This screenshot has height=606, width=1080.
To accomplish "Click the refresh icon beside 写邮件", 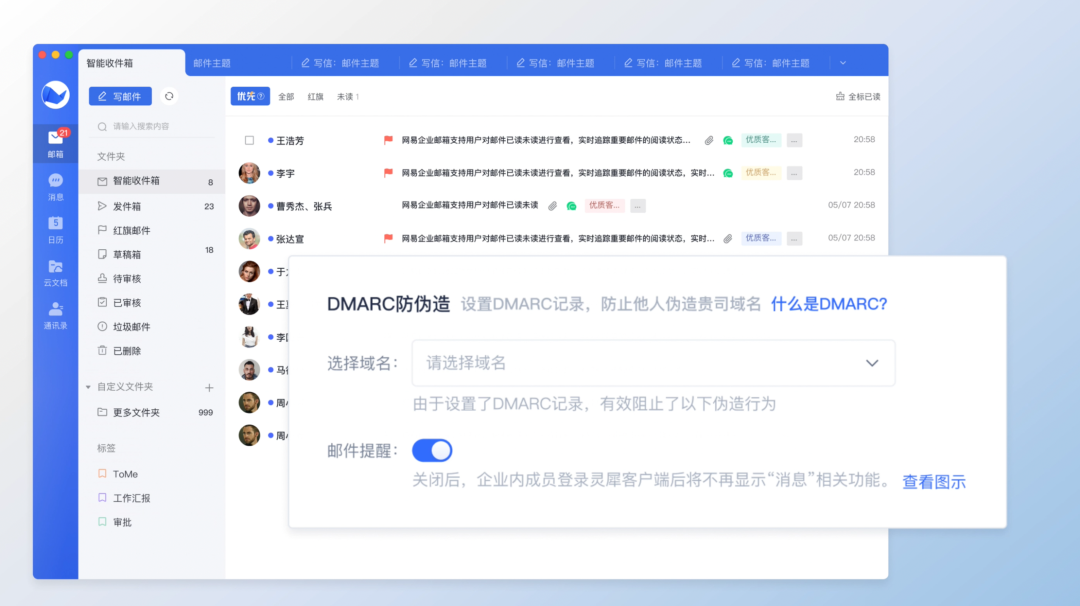I will click(x=169, y=96).
